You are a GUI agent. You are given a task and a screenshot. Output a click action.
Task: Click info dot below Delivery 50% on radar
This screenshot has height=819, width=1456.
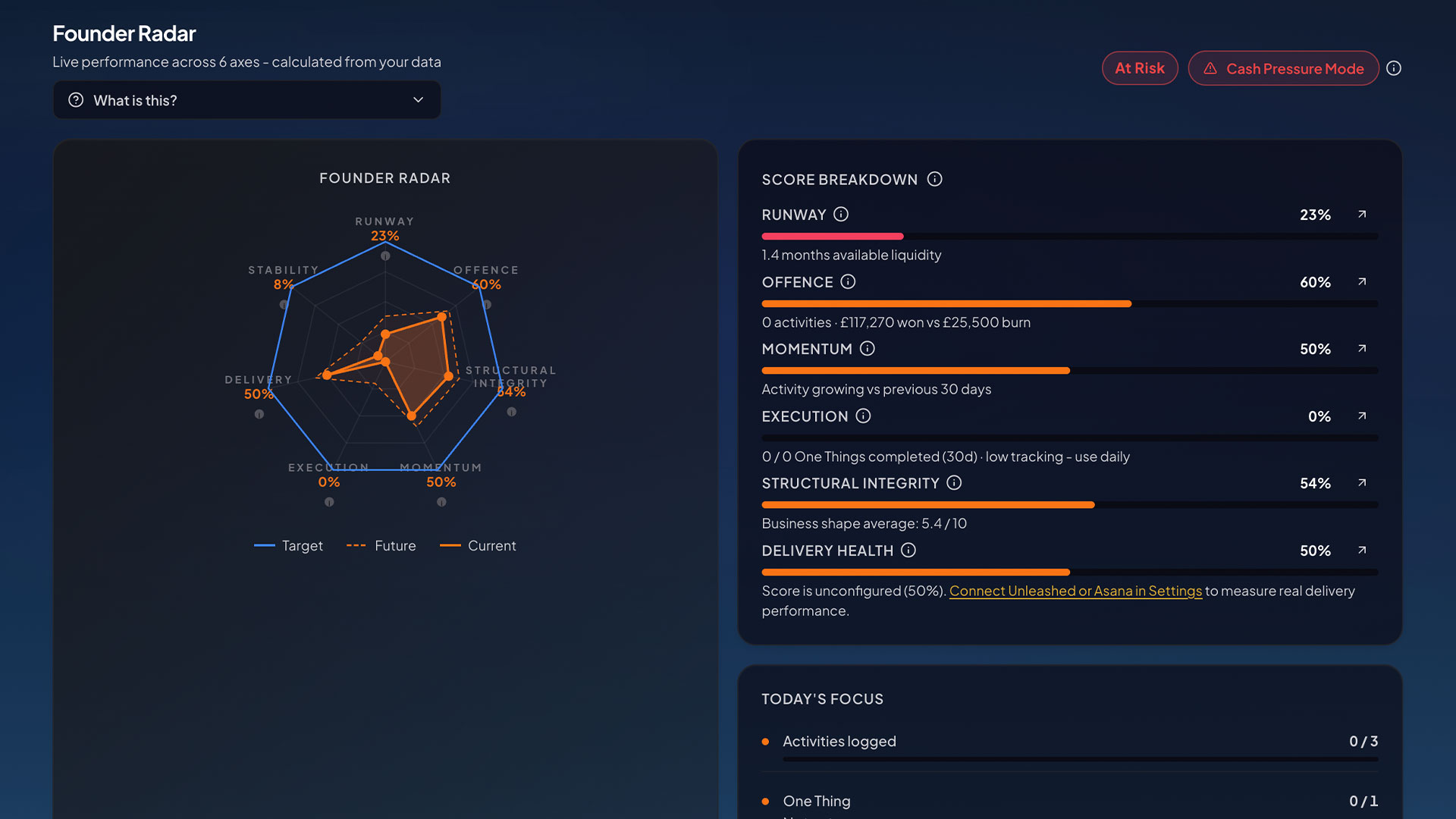tap(259, 414)
